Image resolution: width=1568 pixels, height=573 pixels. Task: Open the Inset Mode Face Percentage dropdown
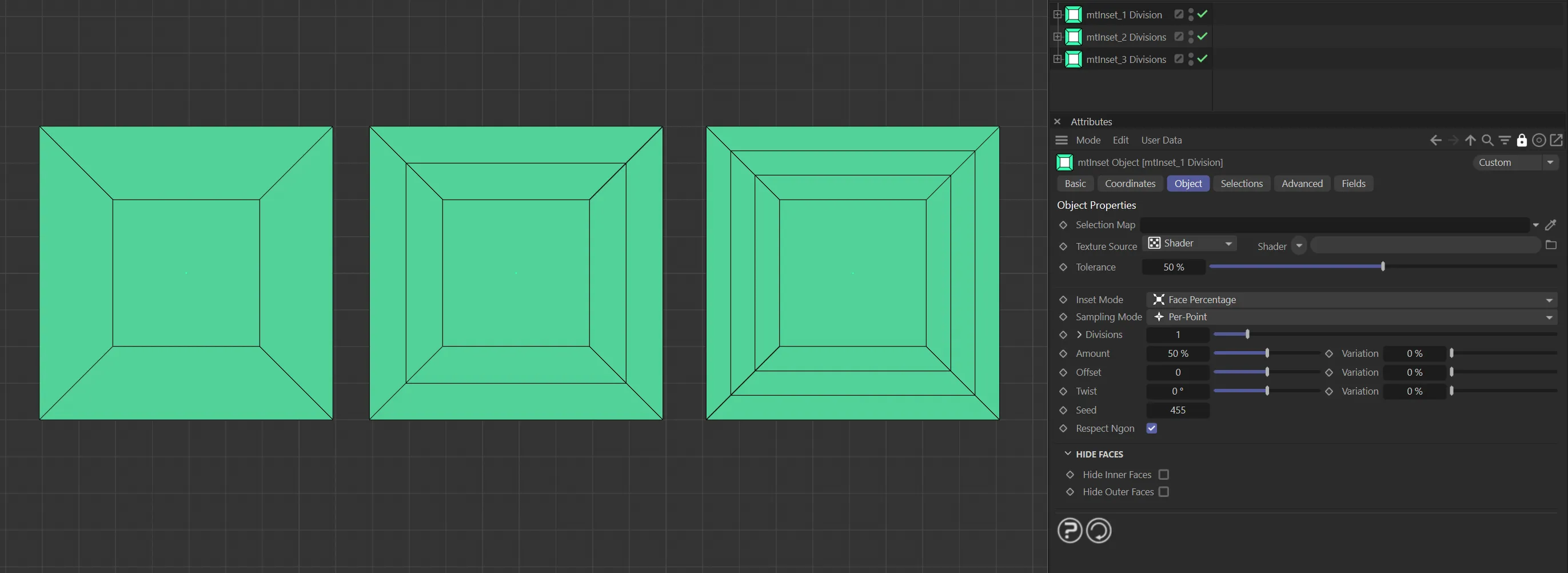coord(1351,300)
